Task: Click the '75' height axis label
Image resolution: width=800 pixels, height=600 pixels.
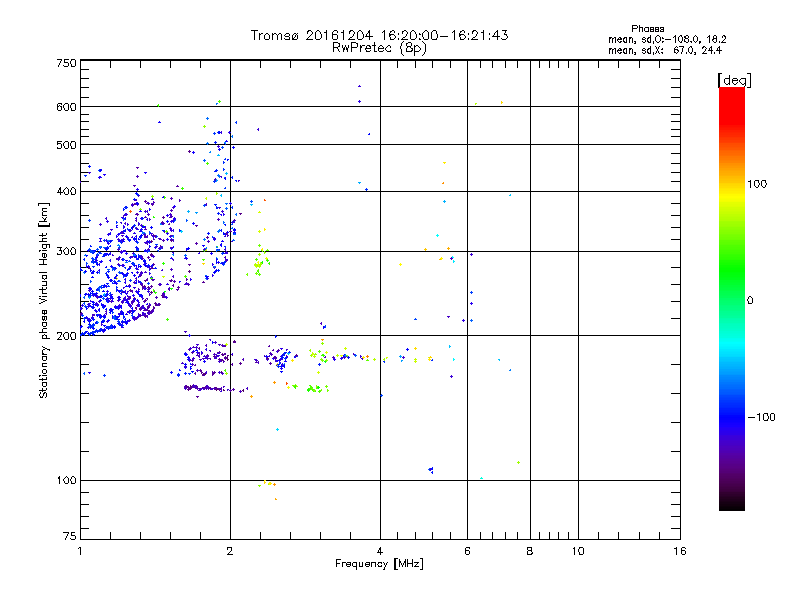Action: [x=69, y=536]
